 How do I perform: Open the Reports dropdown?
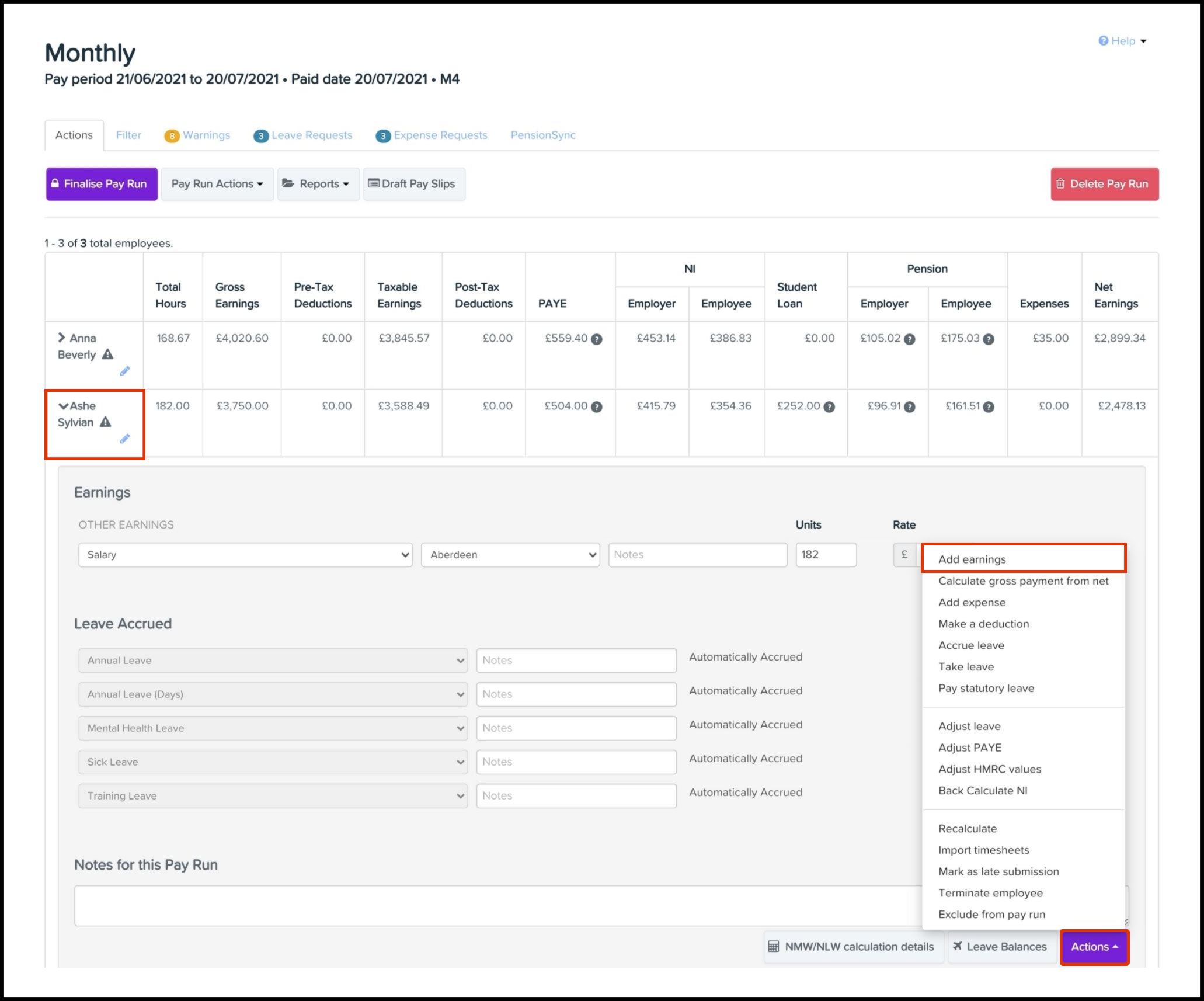tap(318, 184)
